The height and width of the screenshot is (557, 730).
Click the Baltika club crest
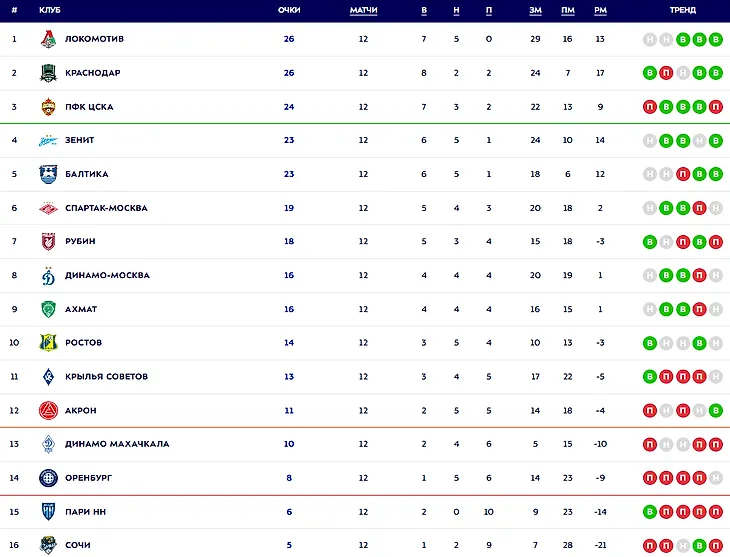tap(48, 174)
